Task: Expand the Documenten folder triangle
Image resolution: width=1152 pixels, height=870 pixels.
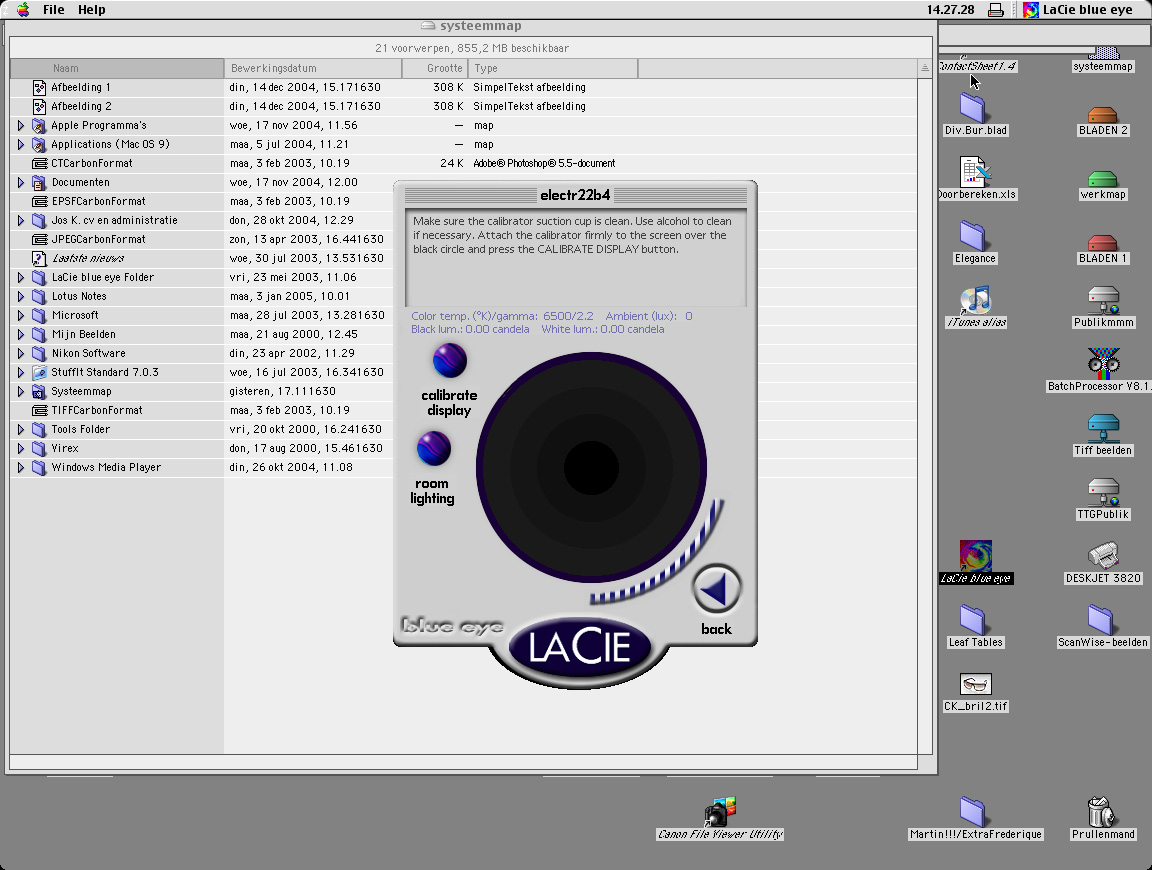Action: pos(21,182)
